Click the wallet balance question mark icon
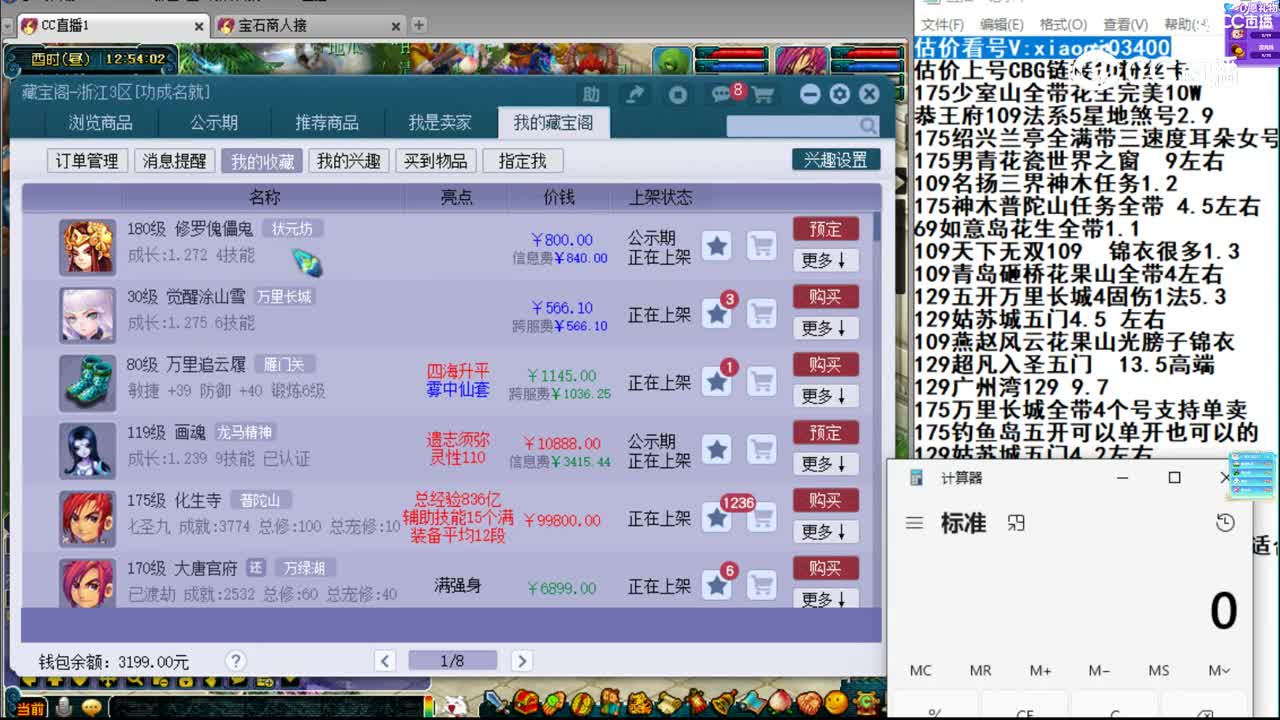 [236, 661]
